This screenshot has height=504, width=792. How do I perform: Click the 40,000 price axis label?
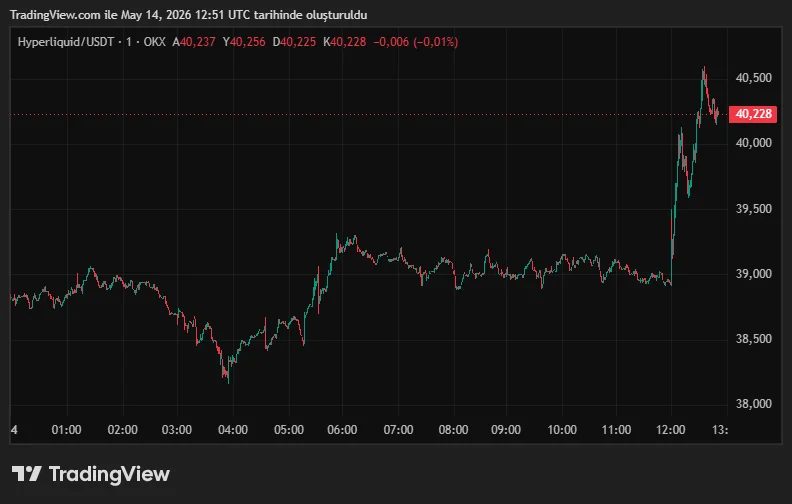(754, 143)
